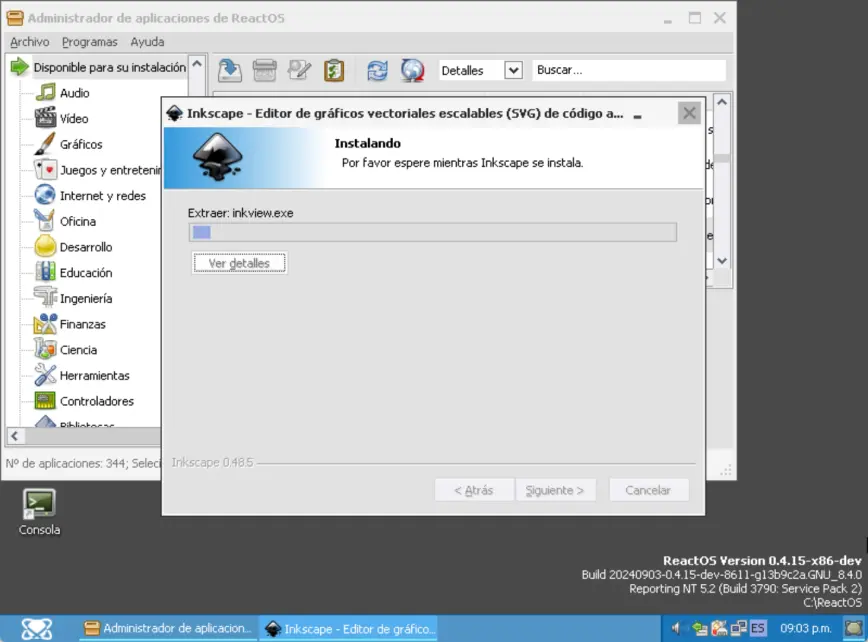Image resolution: width=868 pixels, height=642 pixels.
Task: Click the status text Nº de aplicaciones: 344
Action: tap(65, 463)
